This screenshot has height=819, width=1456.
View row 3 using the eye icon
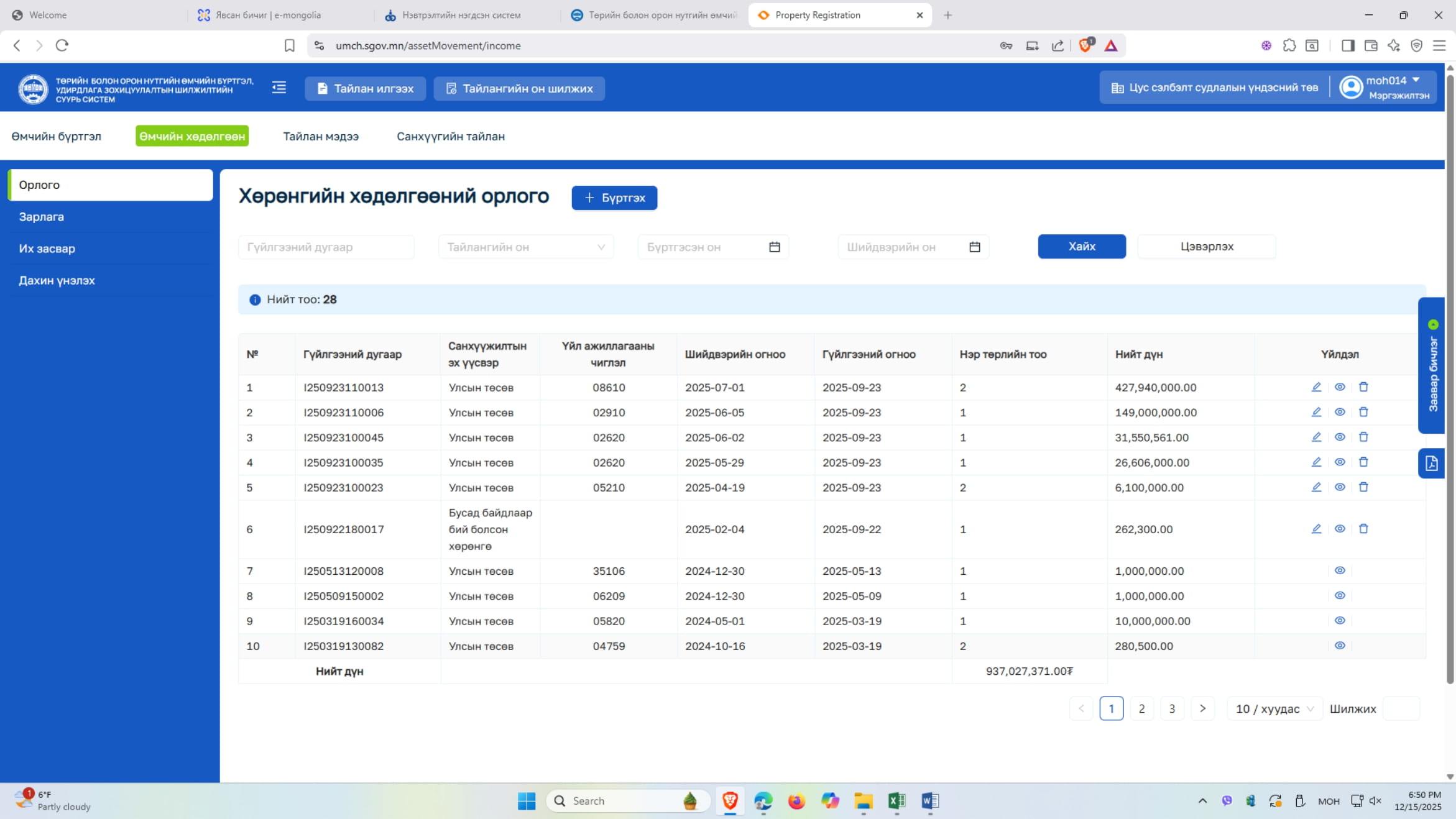pos(1340,437)
